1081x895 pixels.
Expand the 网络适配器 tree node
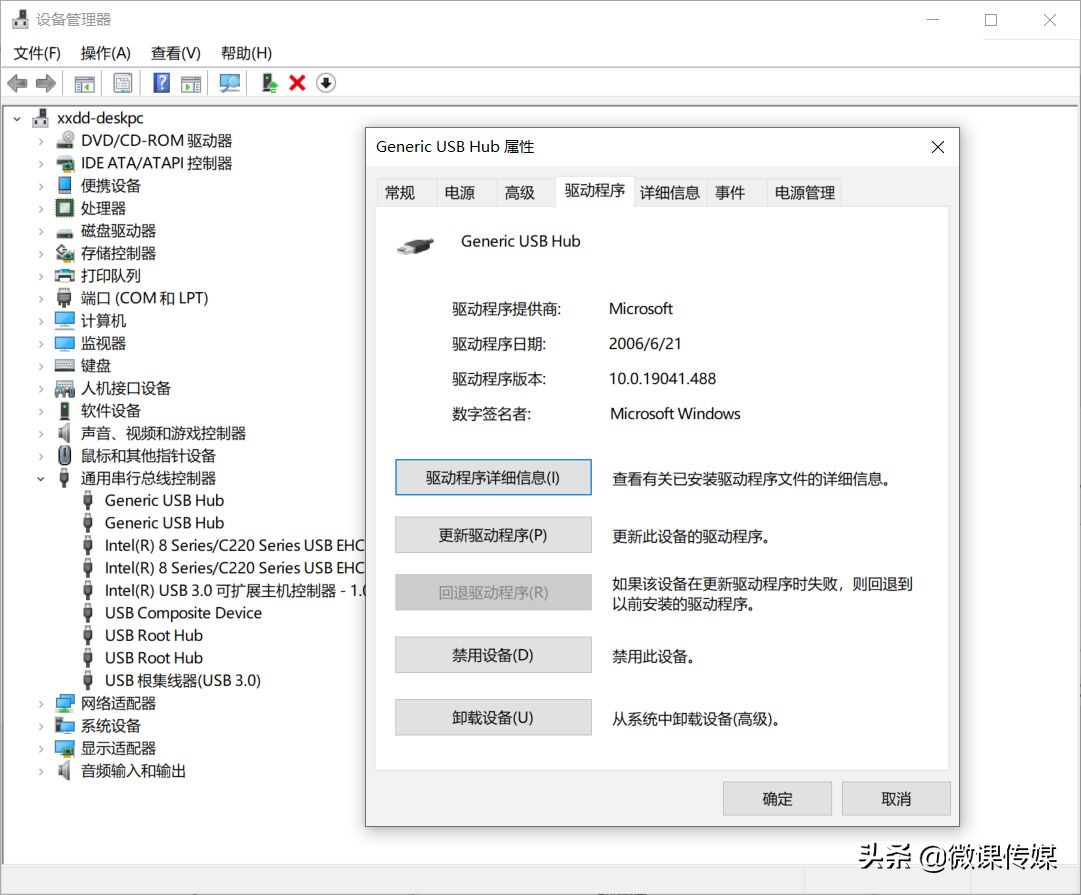click(x=39, y=703)
